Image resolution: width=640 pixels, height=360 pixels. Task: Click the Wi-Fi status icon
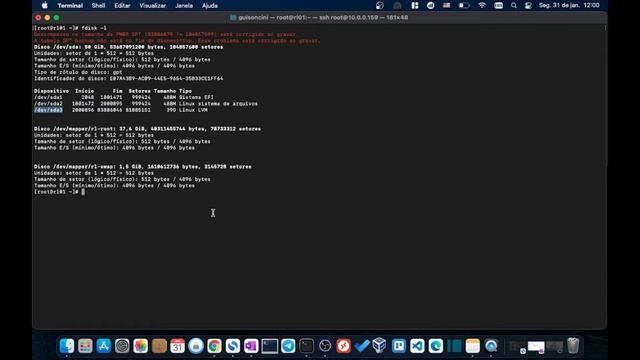482,6
